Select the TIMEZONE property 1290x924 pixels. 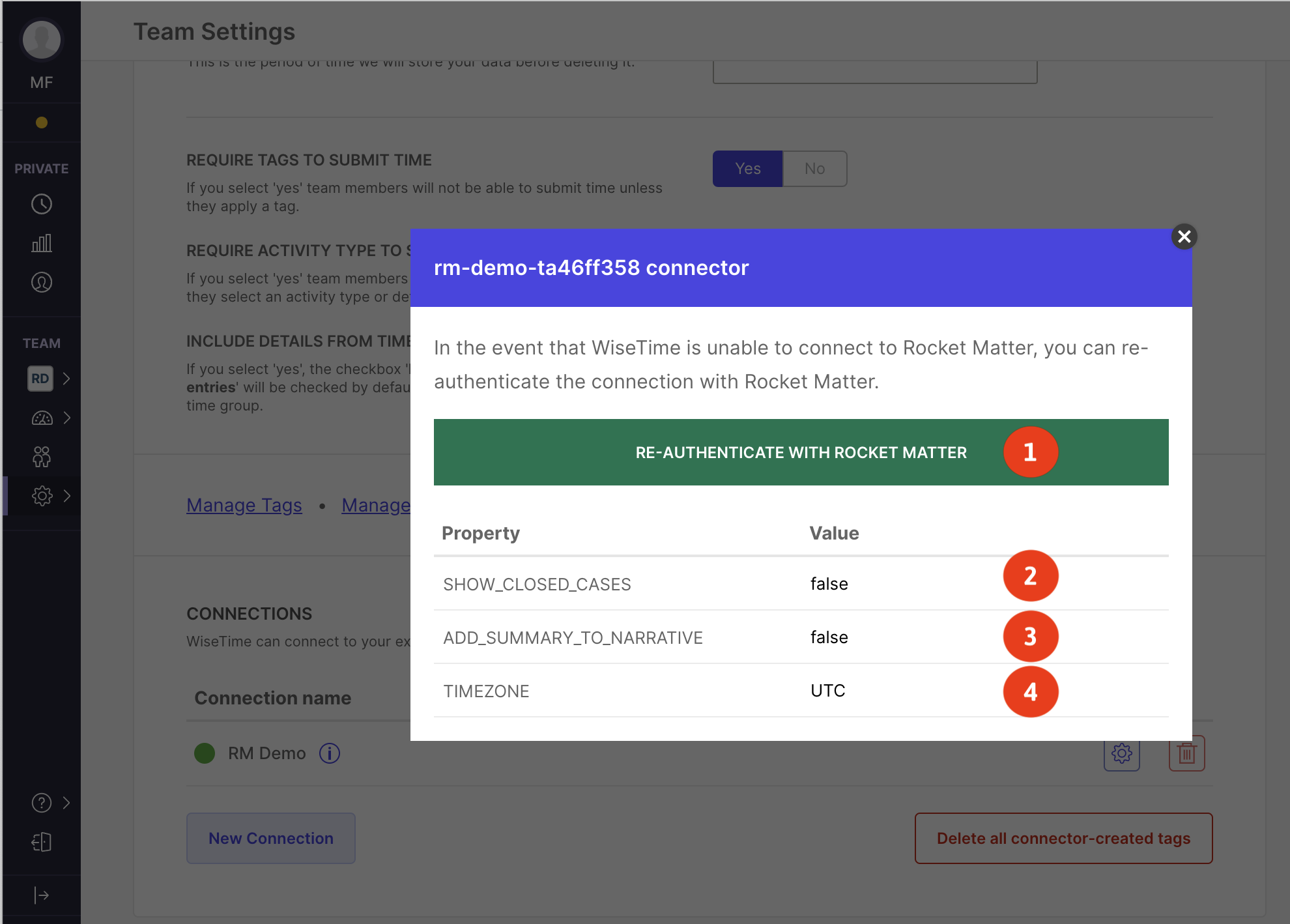[x=486, y=691]
